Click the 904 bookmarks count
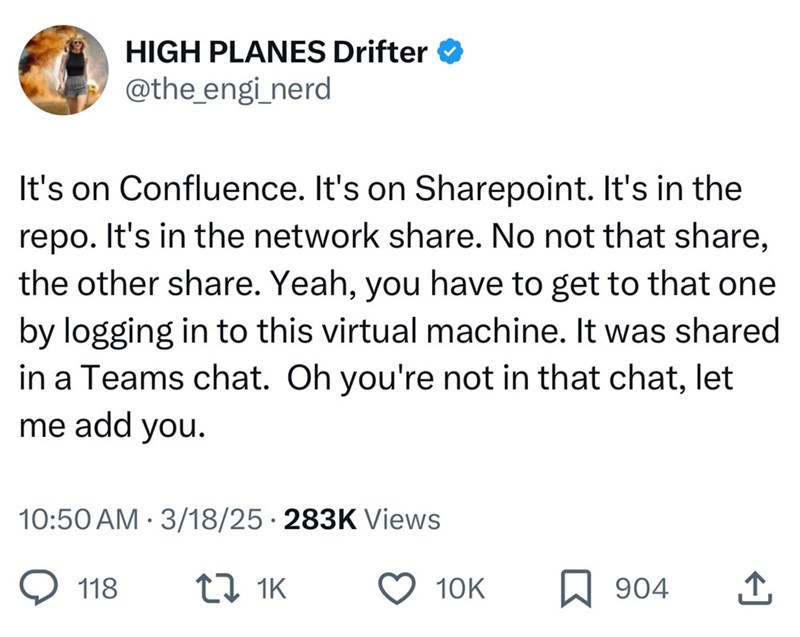Viewport: 800px width, 637px height. point(641,588)
